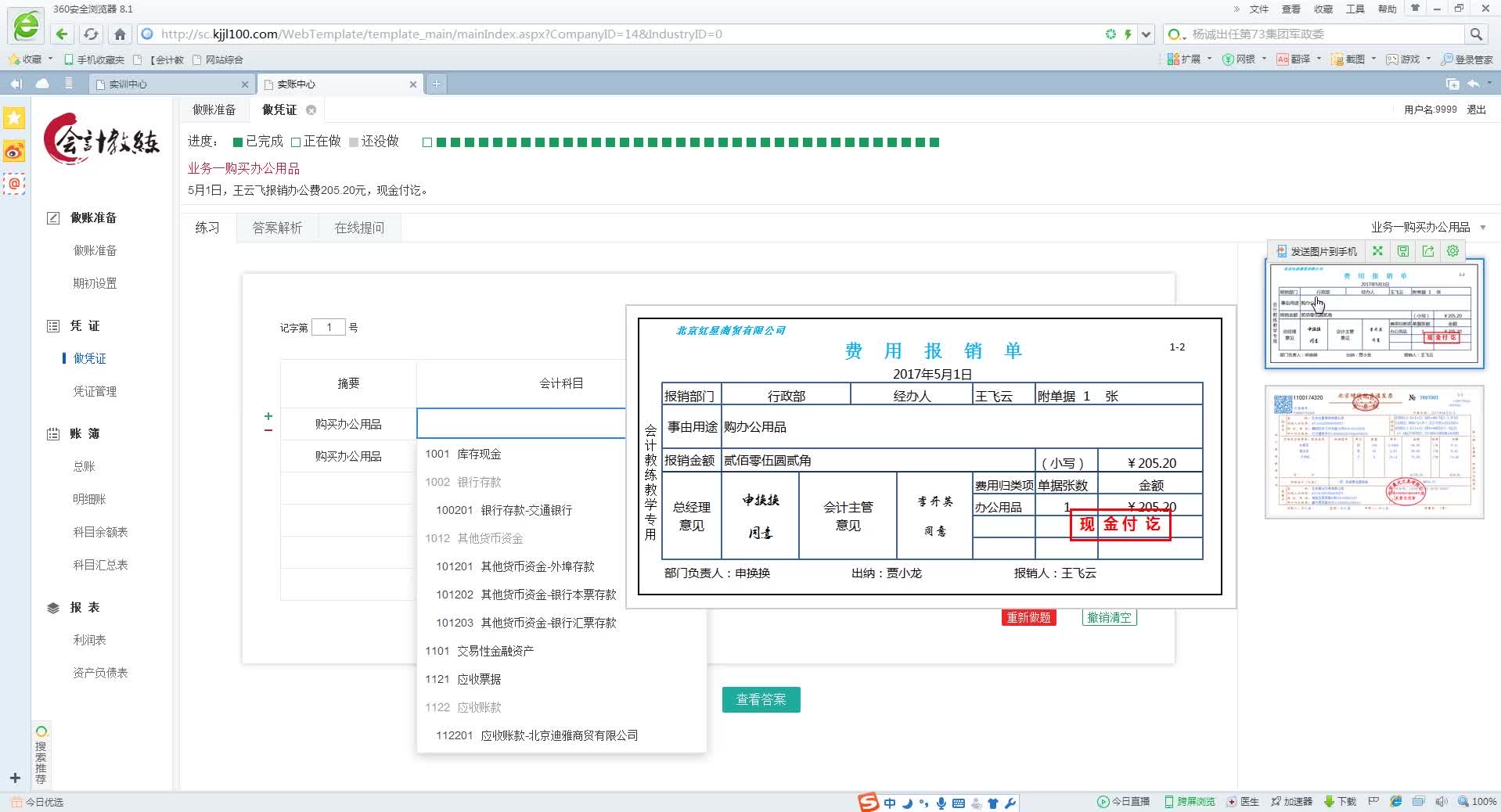
Task: Select the 答案解析 tab
Action: 276,227
